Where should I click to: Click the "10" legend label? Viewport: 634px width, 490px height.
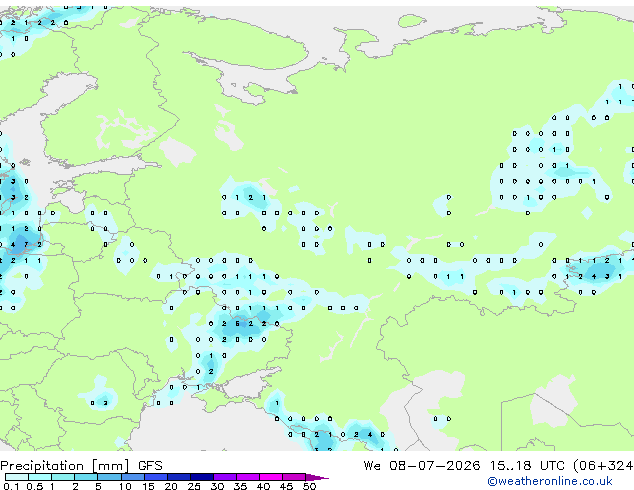[x=125, y=486]
